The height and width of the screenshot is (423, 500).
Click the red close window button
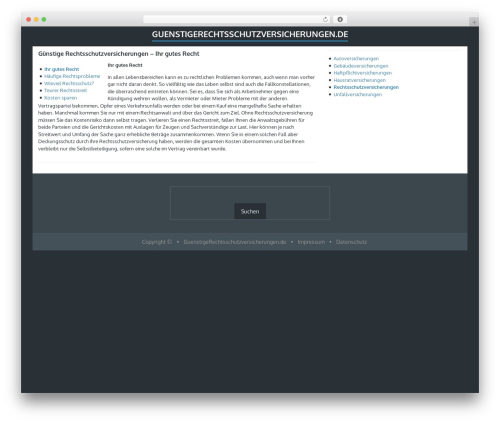29,19
